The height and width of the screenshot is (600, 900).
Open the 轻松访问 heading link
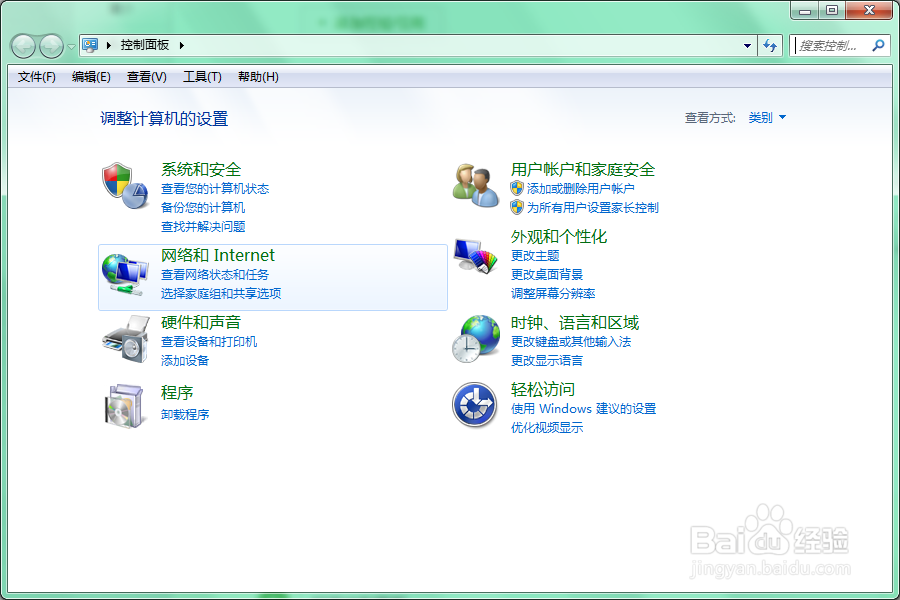pyautogui.click(x=543, y=389)
